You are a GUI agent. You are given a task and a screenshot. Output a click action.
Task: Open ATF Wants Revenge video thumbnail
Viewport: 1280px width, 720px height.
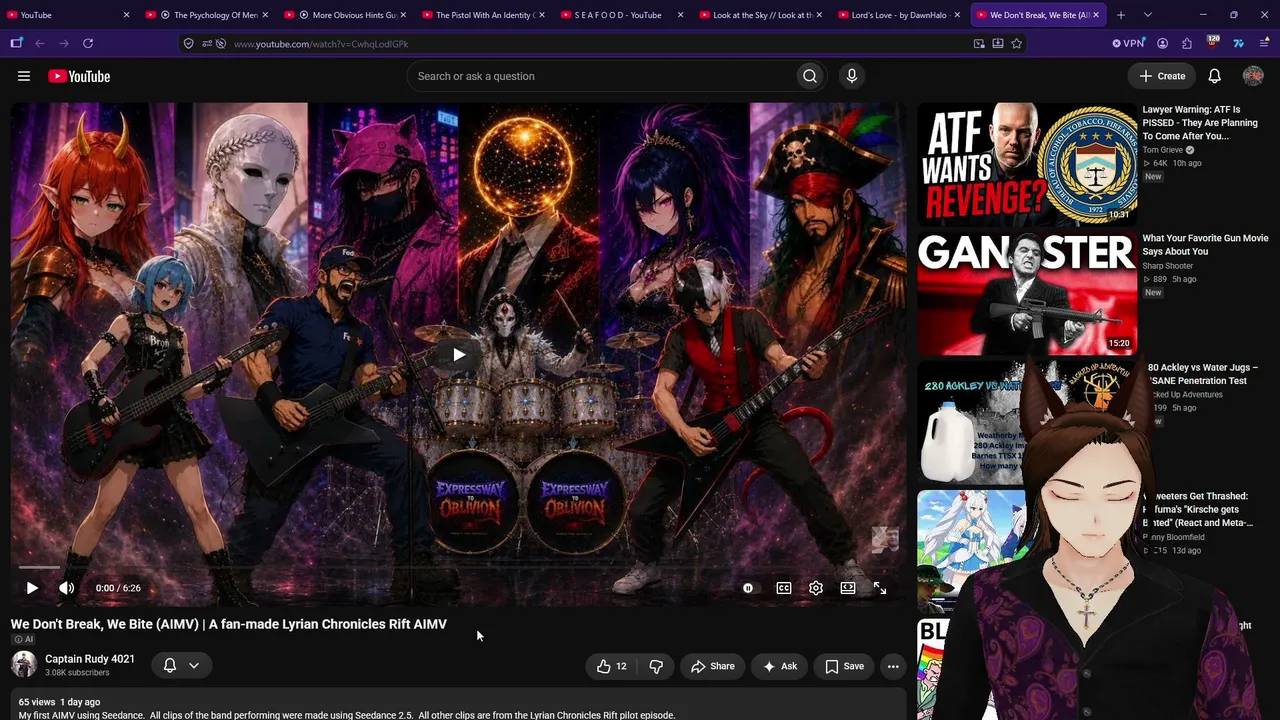click(x=1027, y=164)
